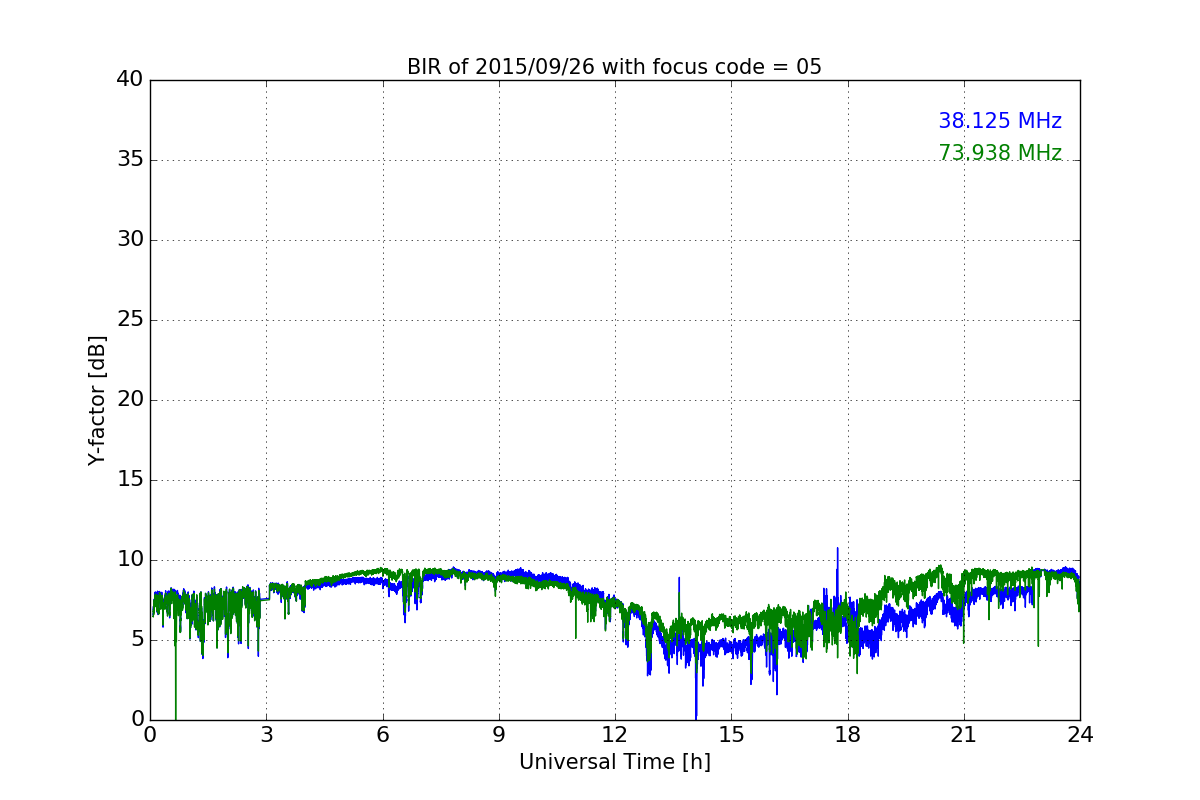1200x800 pixels.
Task: Click the y-axis tick label 15
Action: click(129, 480)
